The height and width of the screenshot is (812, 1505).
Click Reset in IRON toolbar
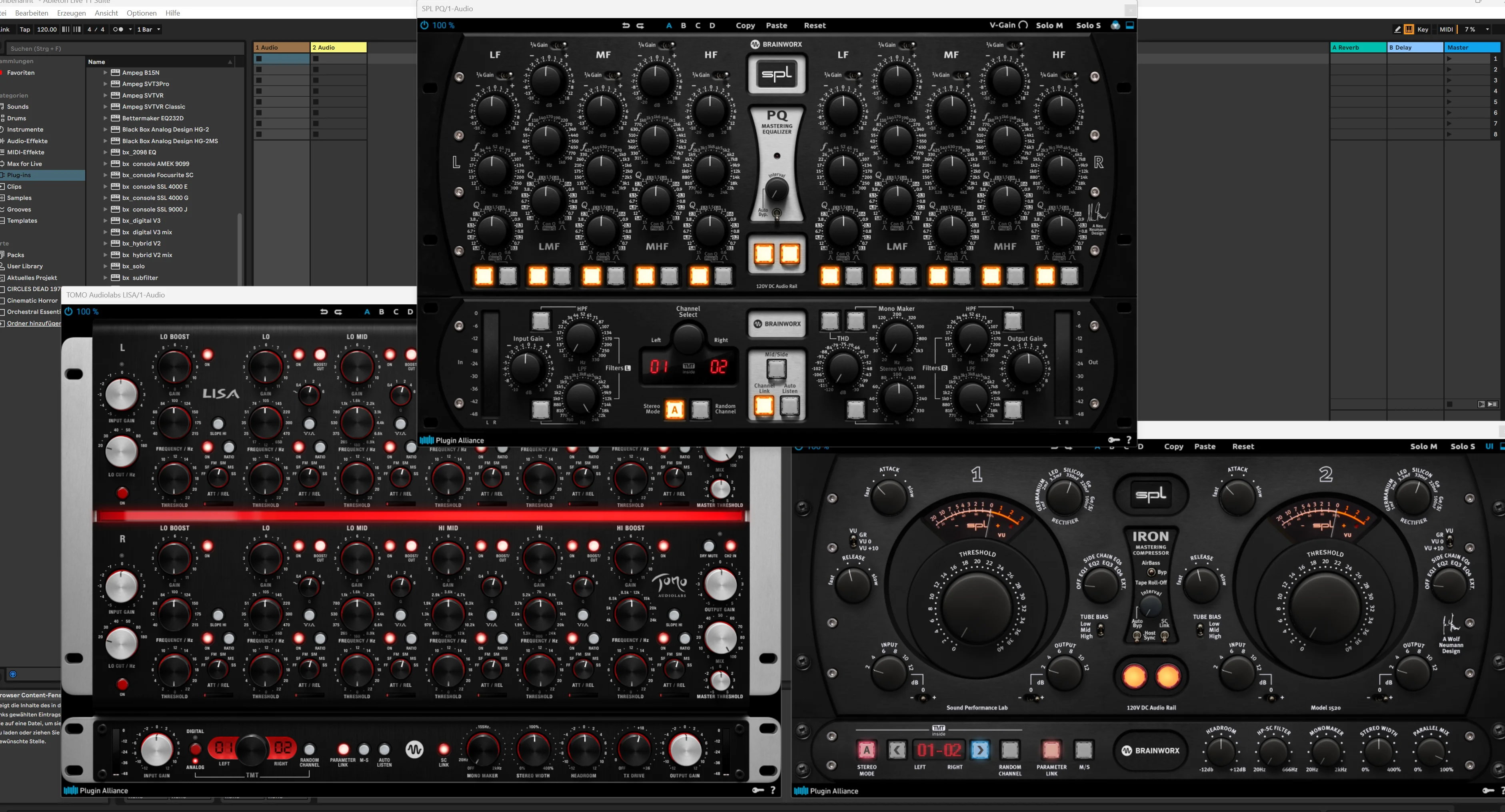(x=1243, y=446)
